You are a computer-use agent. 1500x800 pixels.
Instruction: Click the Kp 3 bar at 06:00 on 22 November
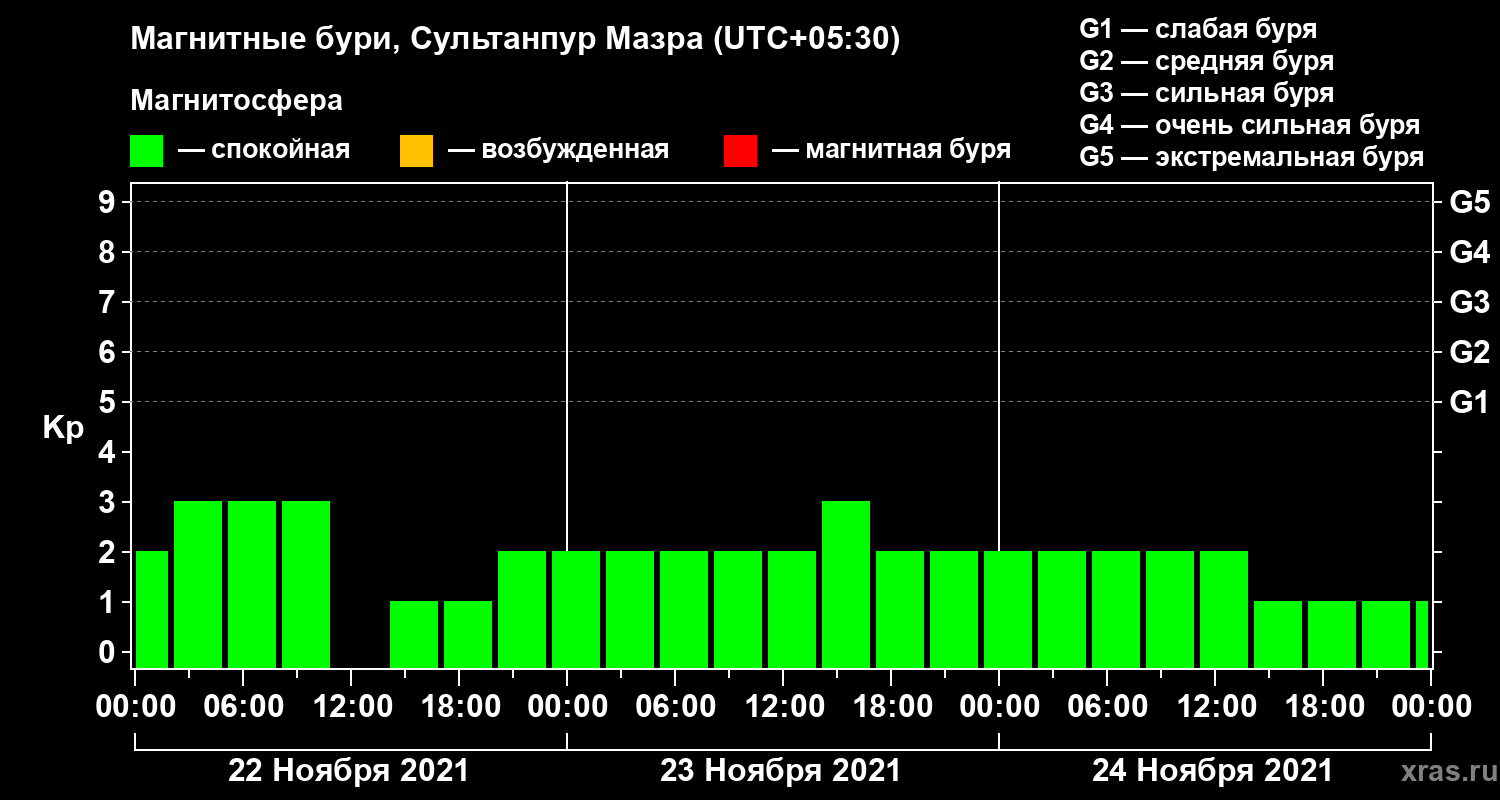coord(252,584)
